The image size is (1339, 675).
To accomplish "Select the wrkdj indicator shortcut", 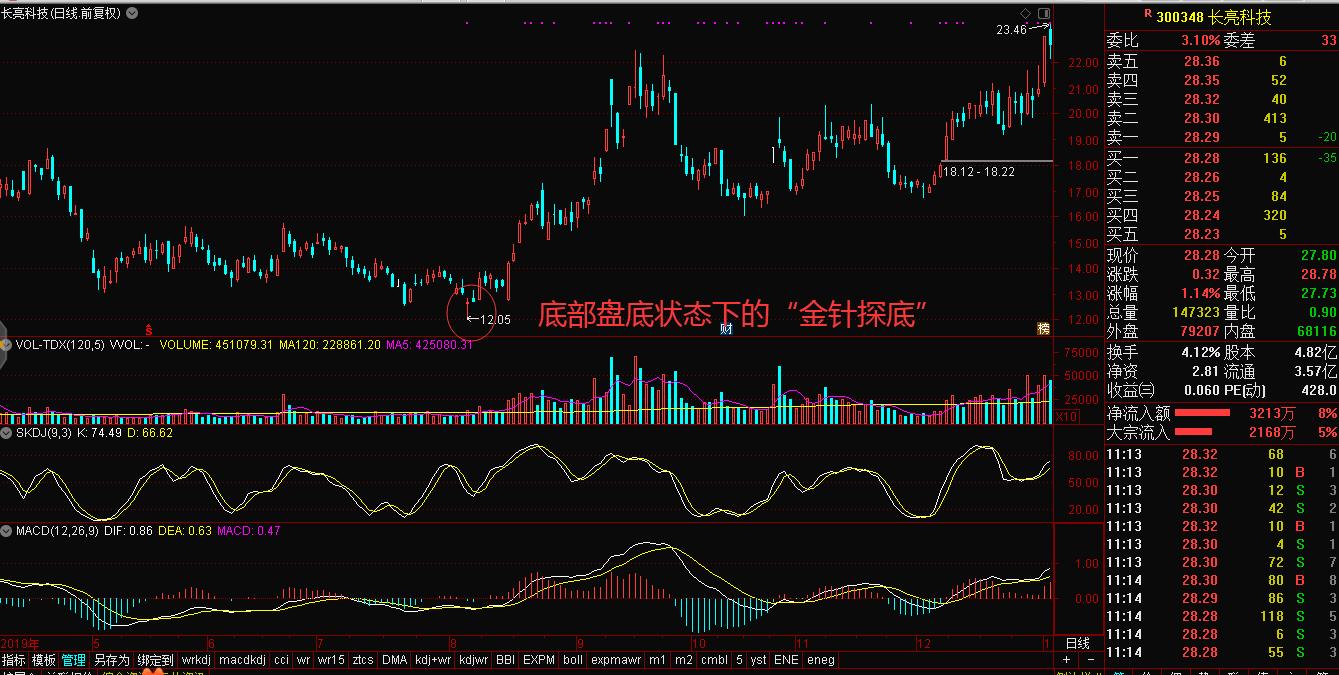I will pyautogui.click(x=196, y=660).
